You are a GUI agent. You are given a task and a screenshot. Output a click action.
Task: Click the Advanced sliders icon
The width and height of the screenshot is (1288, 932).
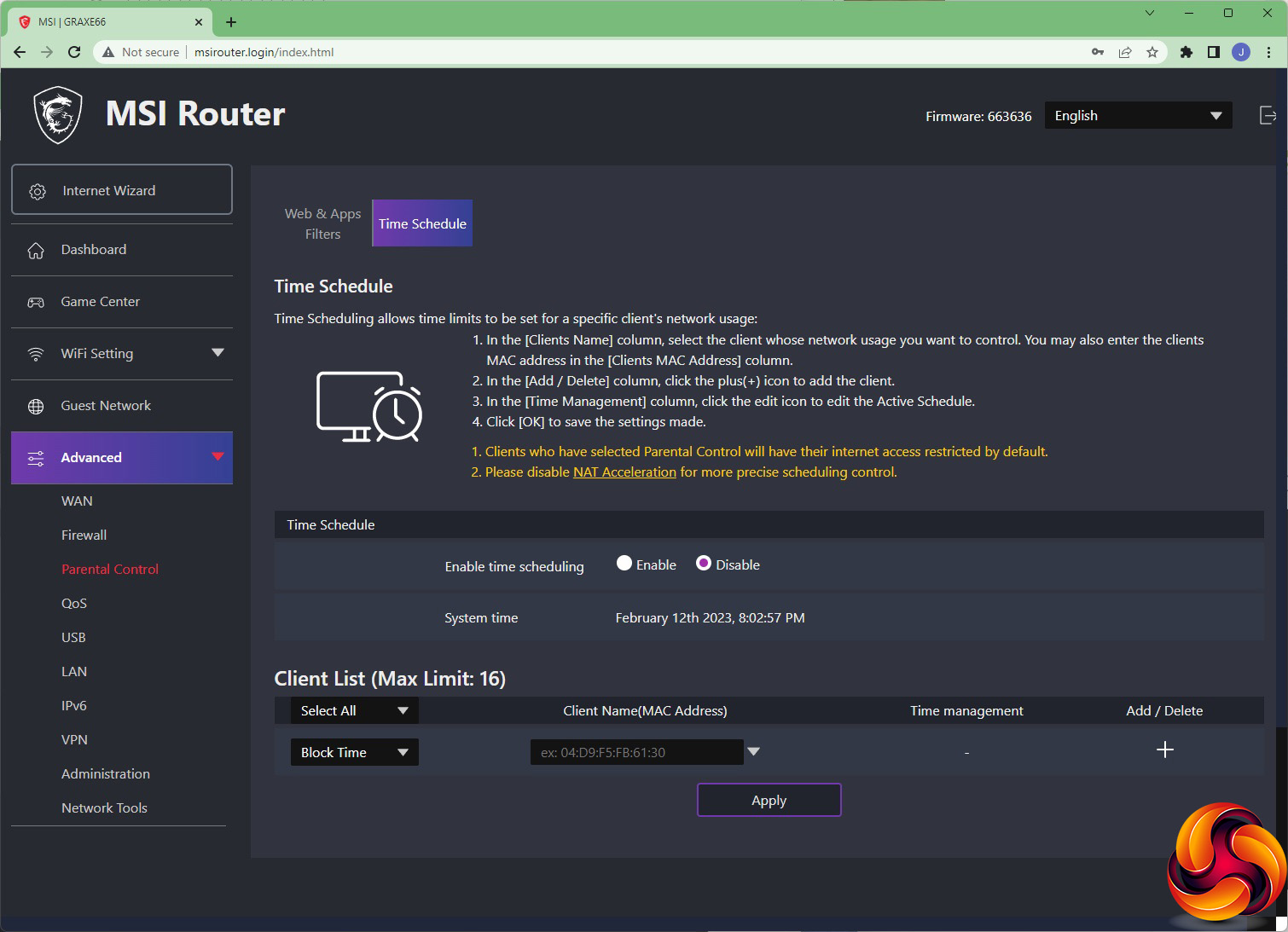tap(36, 458)
